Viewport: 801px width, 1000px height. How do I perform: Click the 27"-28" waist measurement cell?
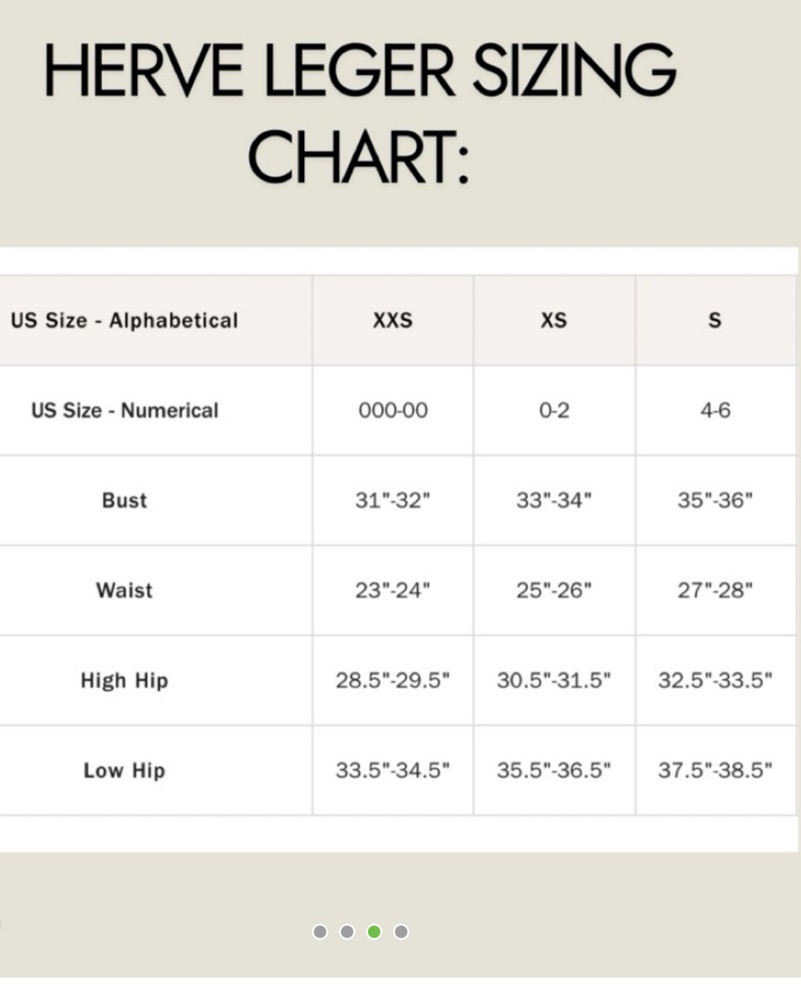click(715, 591)
